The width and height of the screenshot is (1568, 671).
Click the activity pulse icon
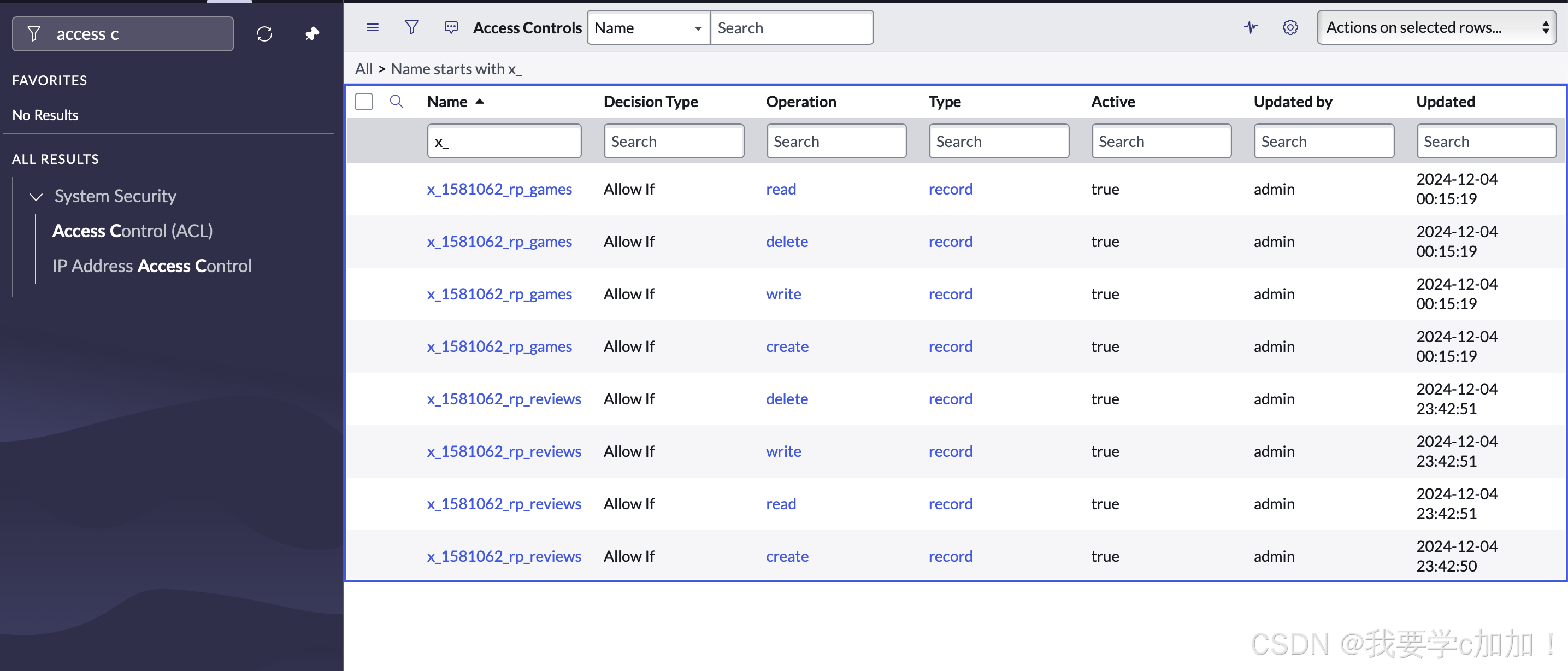[x=1250, y=27]
